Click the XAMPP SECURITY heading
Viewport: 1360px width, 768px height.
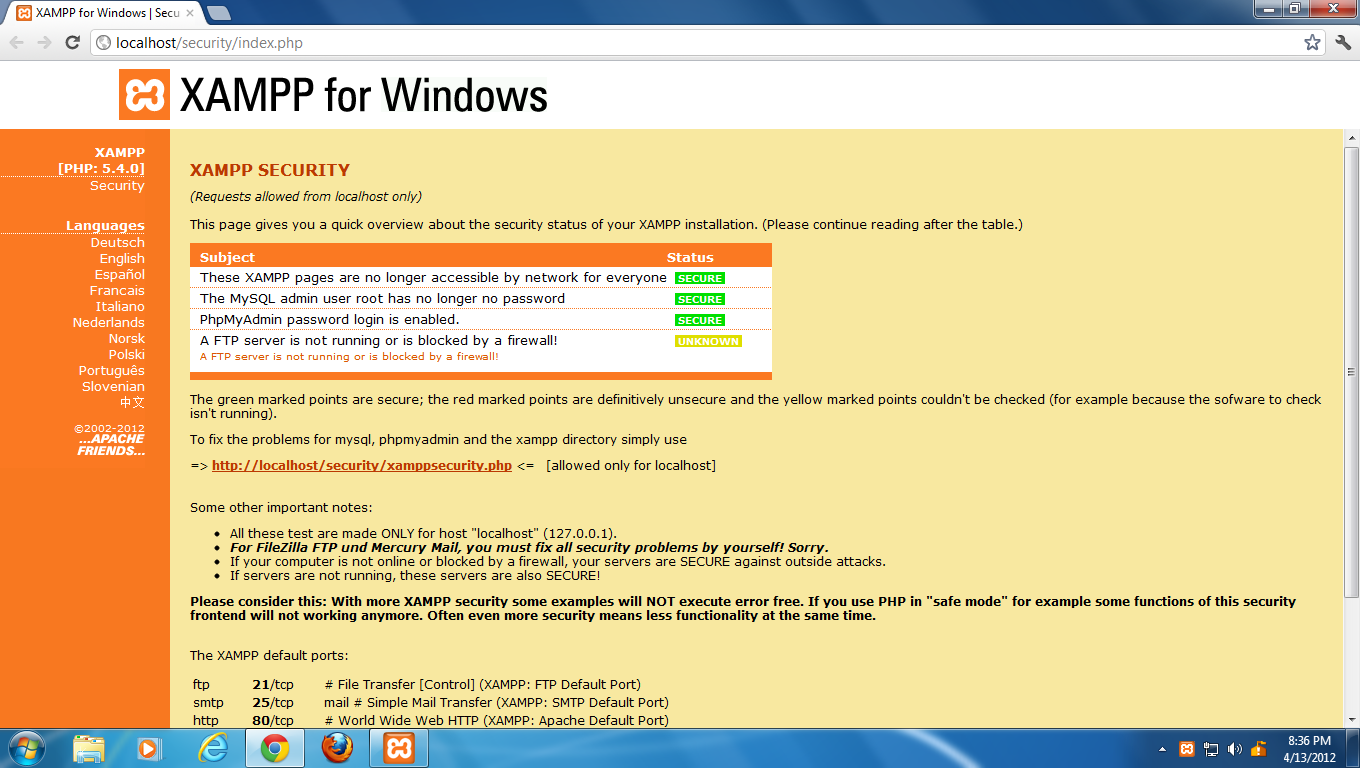[270, 170]
